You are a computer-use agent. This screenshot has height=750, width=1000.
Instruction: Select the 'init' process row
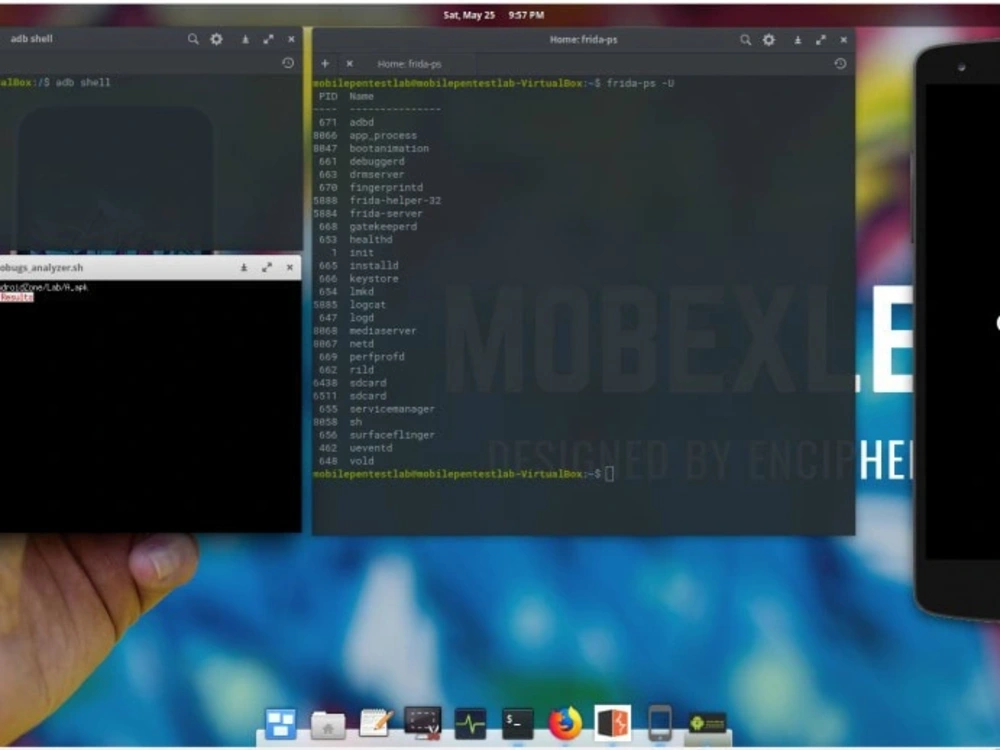(x=352, y=253)
